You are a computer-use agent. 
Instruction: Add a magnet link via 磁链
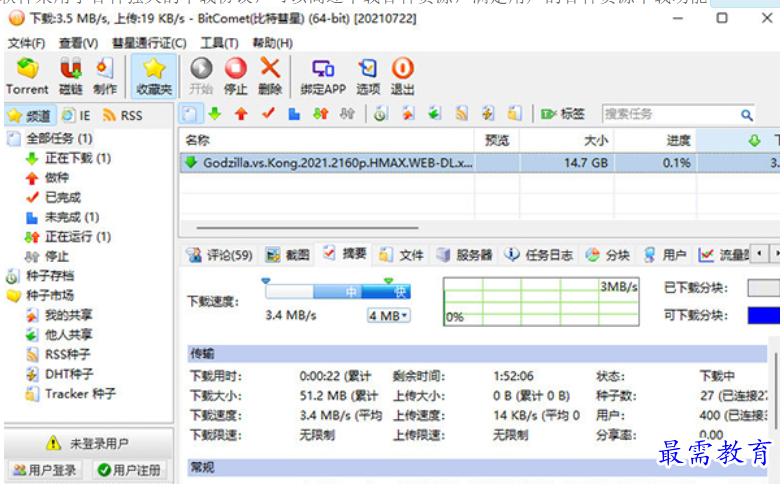(x=71, y=76)
